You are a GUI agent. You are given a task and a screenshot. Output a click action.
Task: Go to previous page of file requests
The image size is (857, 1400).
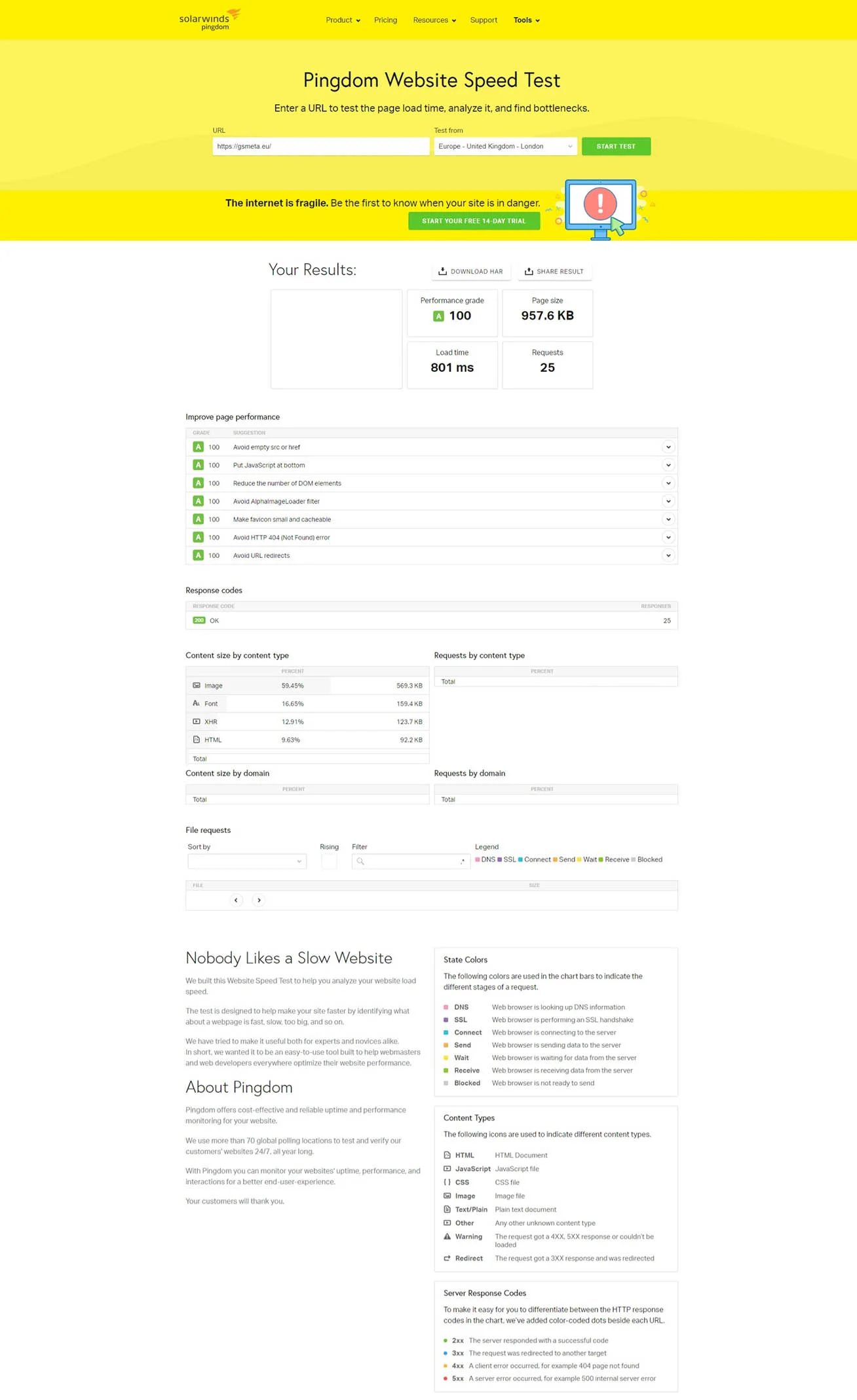tap(236, 900)
